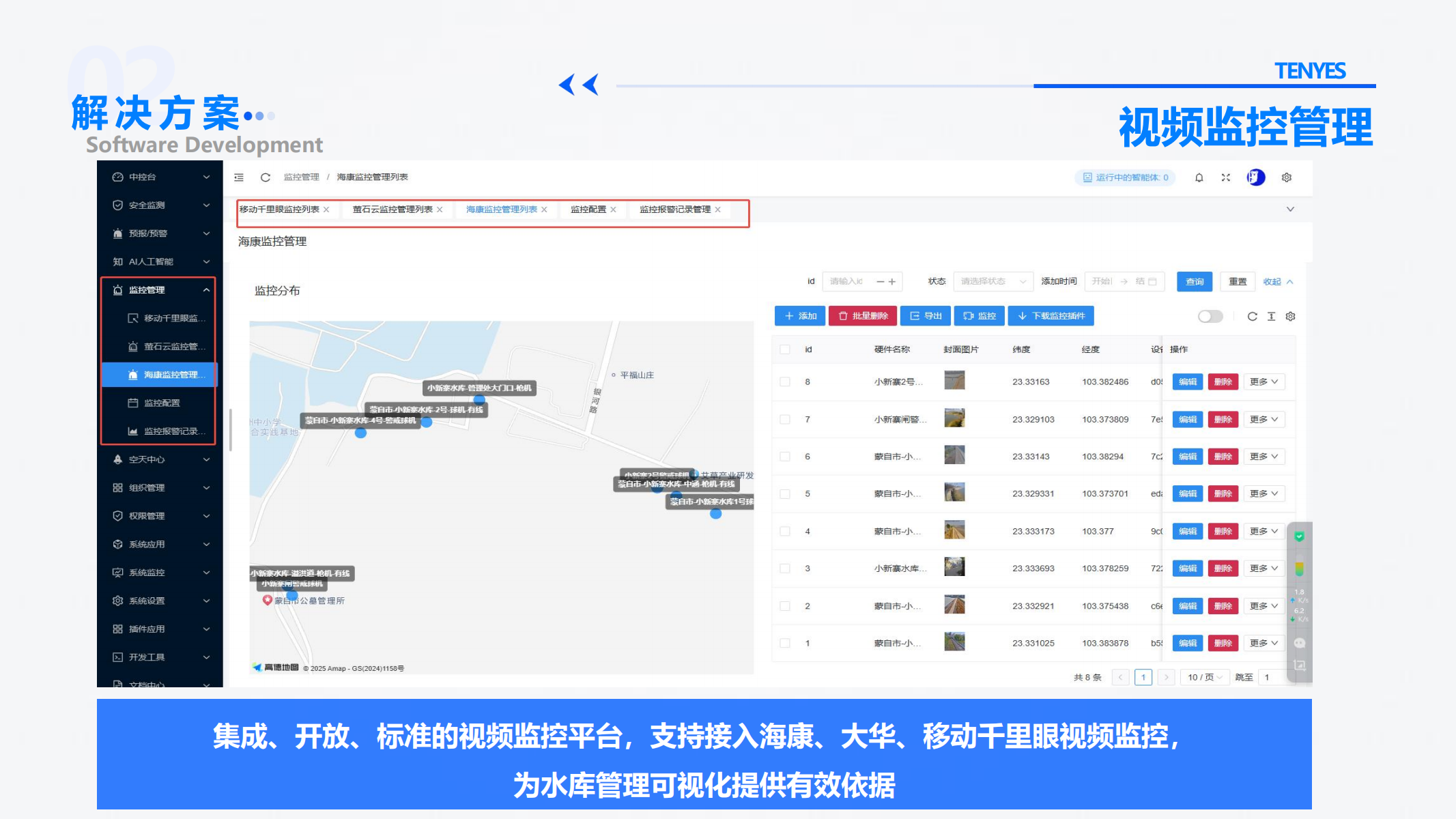Toggle the switch above the table
Viewport: 1456px width, 819px height.
1210,316
